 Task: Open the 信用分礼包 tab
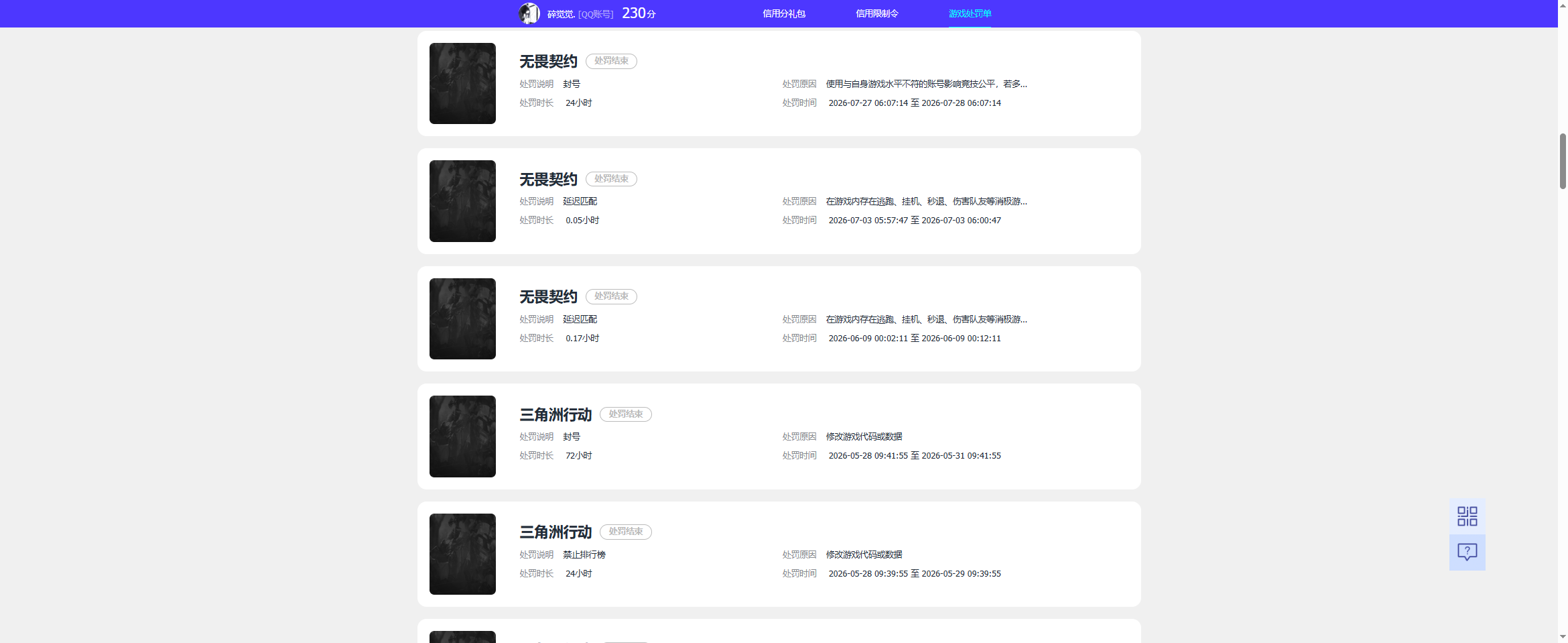[783, 13]
